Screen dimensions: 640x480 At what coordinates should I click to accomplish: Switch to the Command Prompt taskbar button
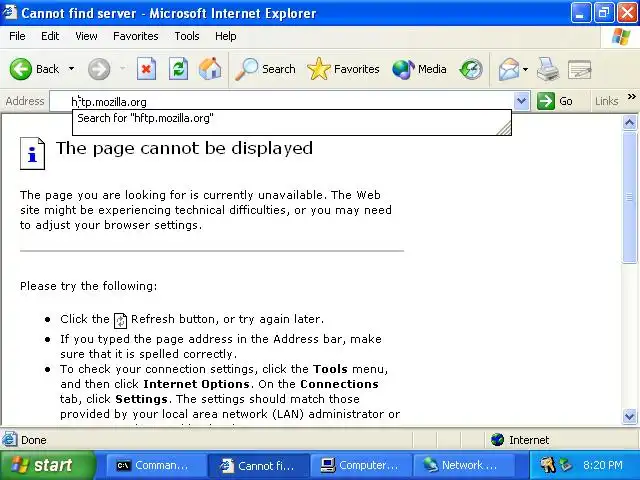(156, 465)
